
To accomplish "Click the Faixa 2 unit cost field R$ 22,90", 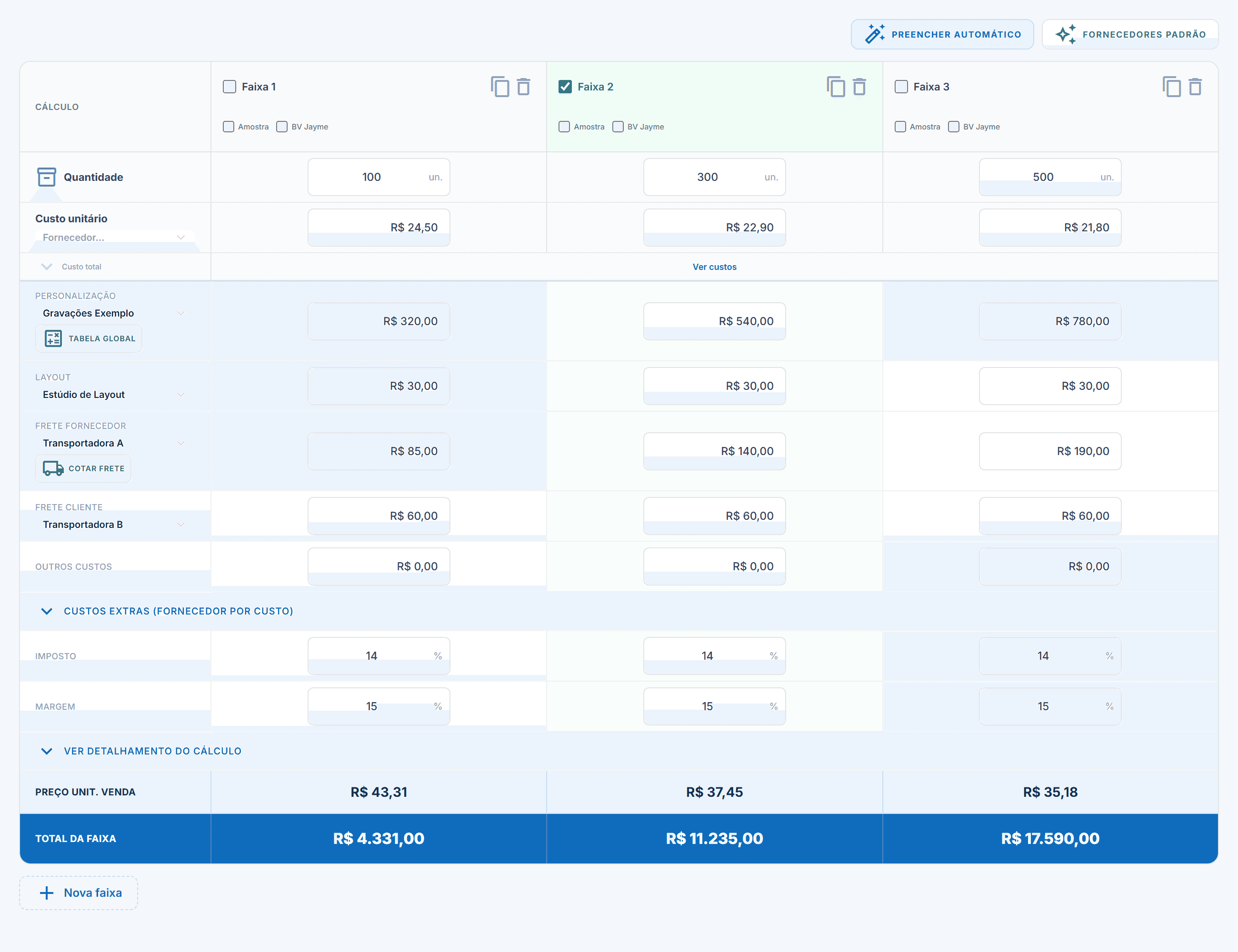I will [x=714, y=227].
